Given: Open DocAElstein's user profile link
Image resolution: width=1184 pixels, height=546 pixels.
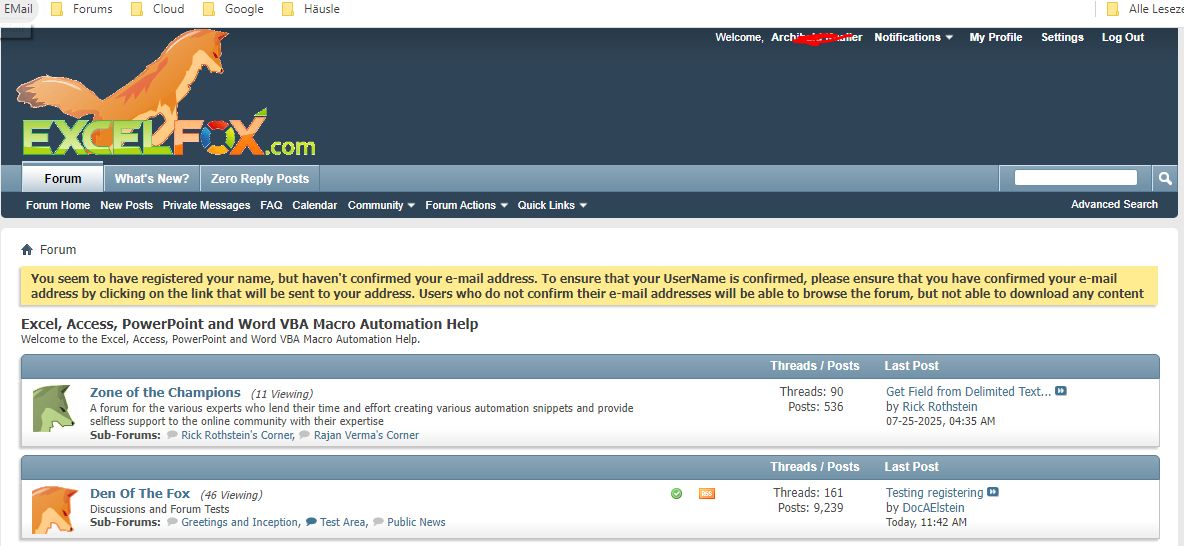Looking at the screenshot, I should tap(933, 507).
